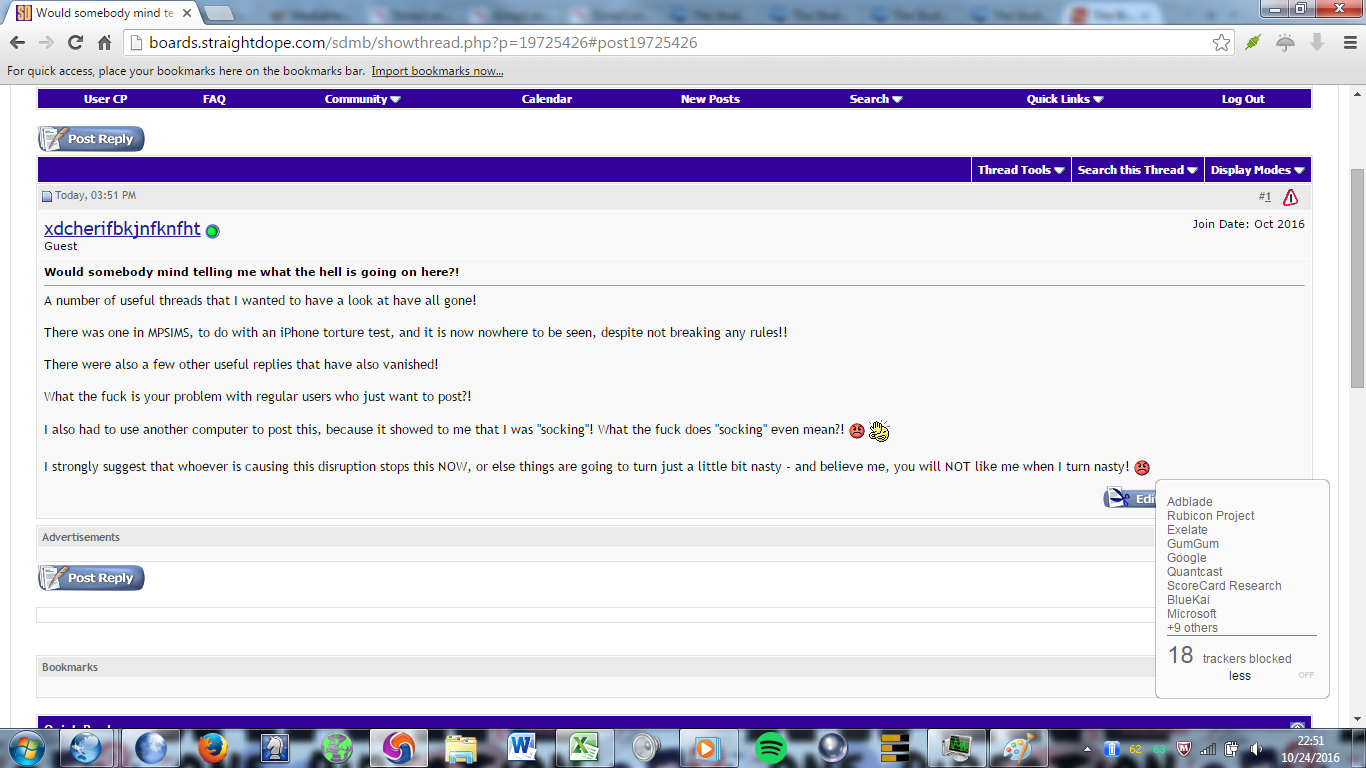Image resolution: width=1366 pixels, height=768 pixels.
Task: Reload the page with the refresh icon
Action: click(75, 43)
